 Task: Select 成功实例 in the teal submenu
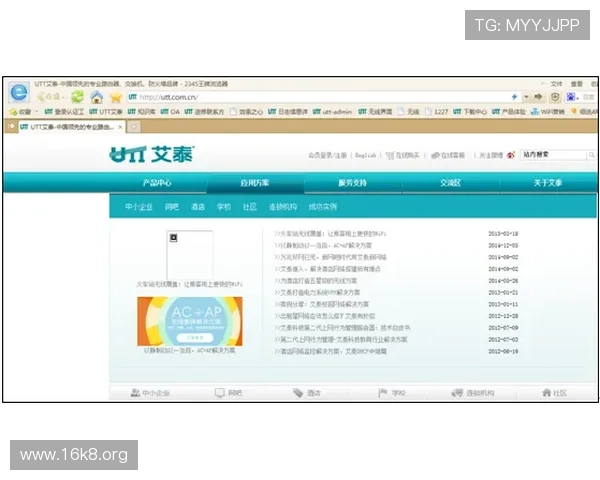tap(323, 207)
